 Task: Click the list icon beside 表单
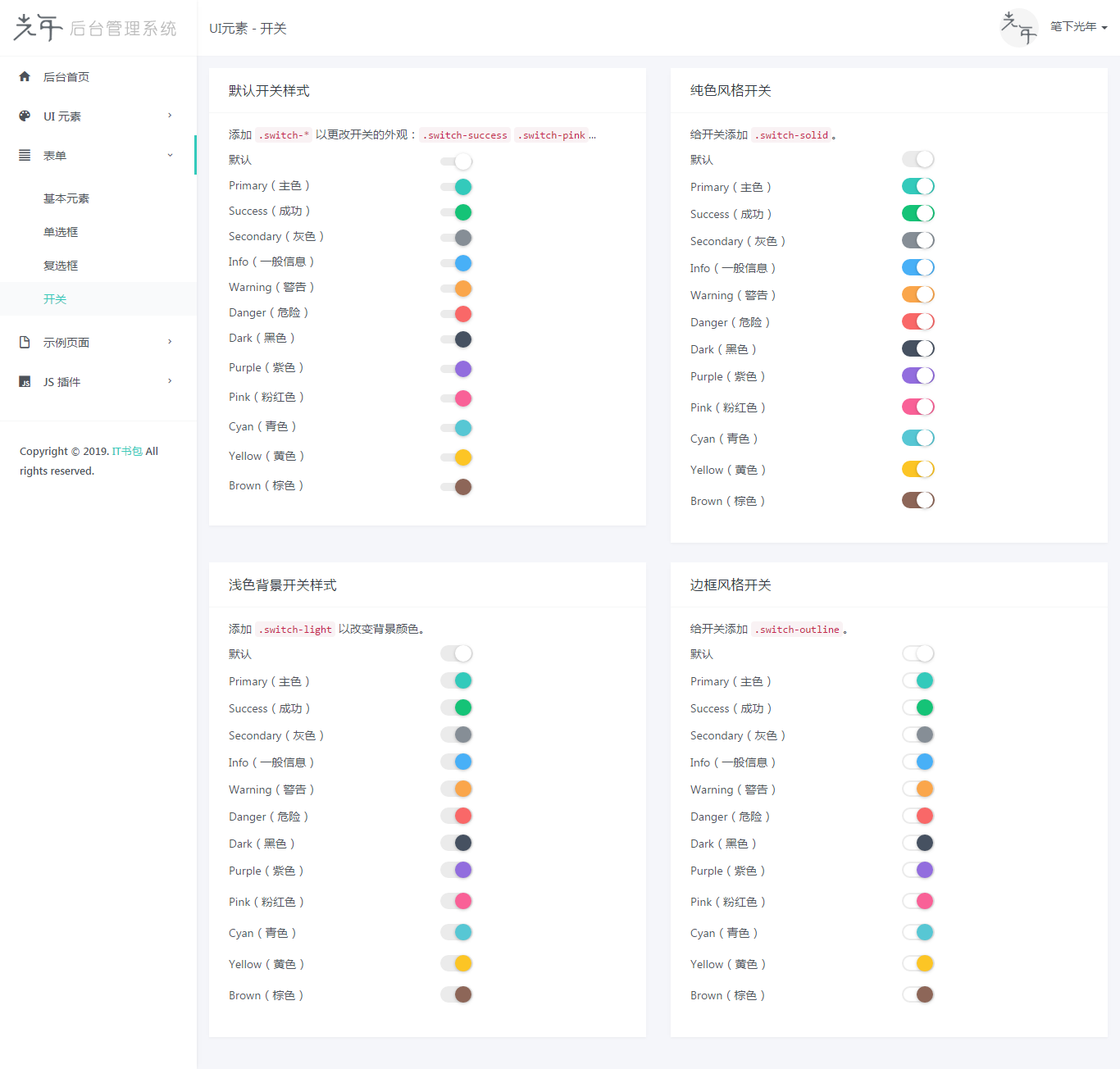tap(25, 155)
